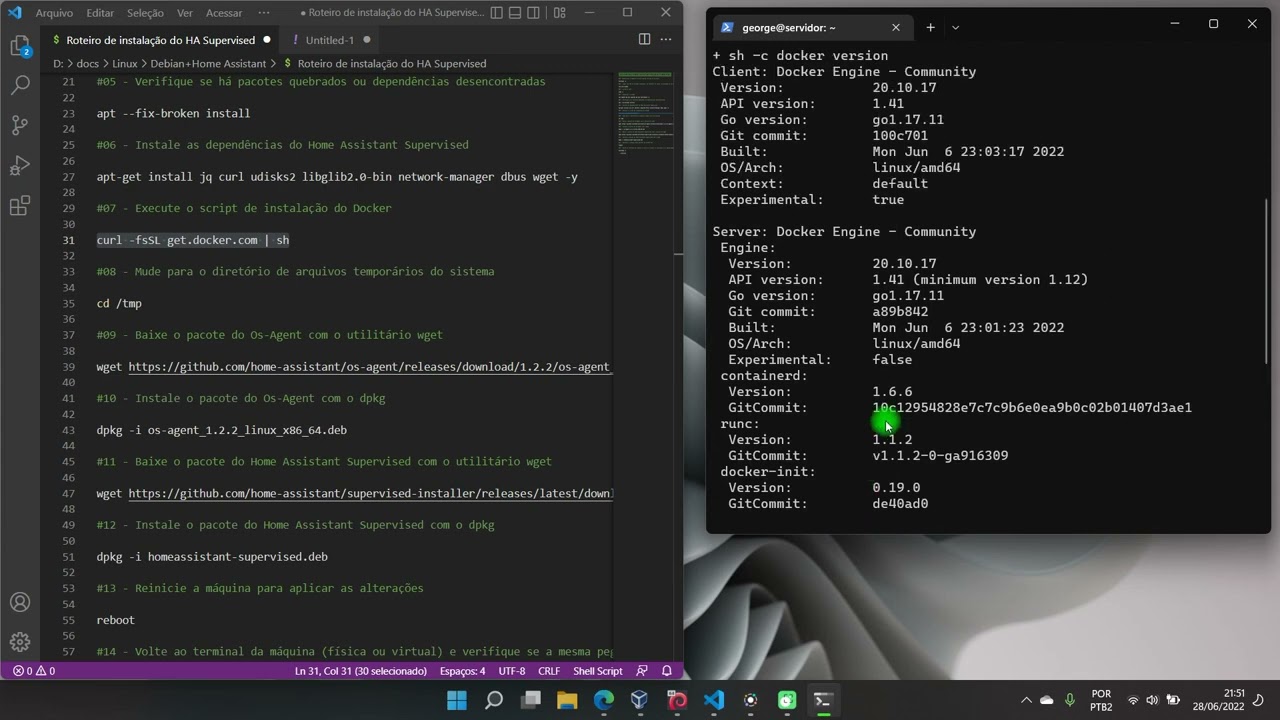The width and height of the screenshot is (1280, 720).
Task: Click the Linux folder in the breadcrumb
Action: [125, 63]
